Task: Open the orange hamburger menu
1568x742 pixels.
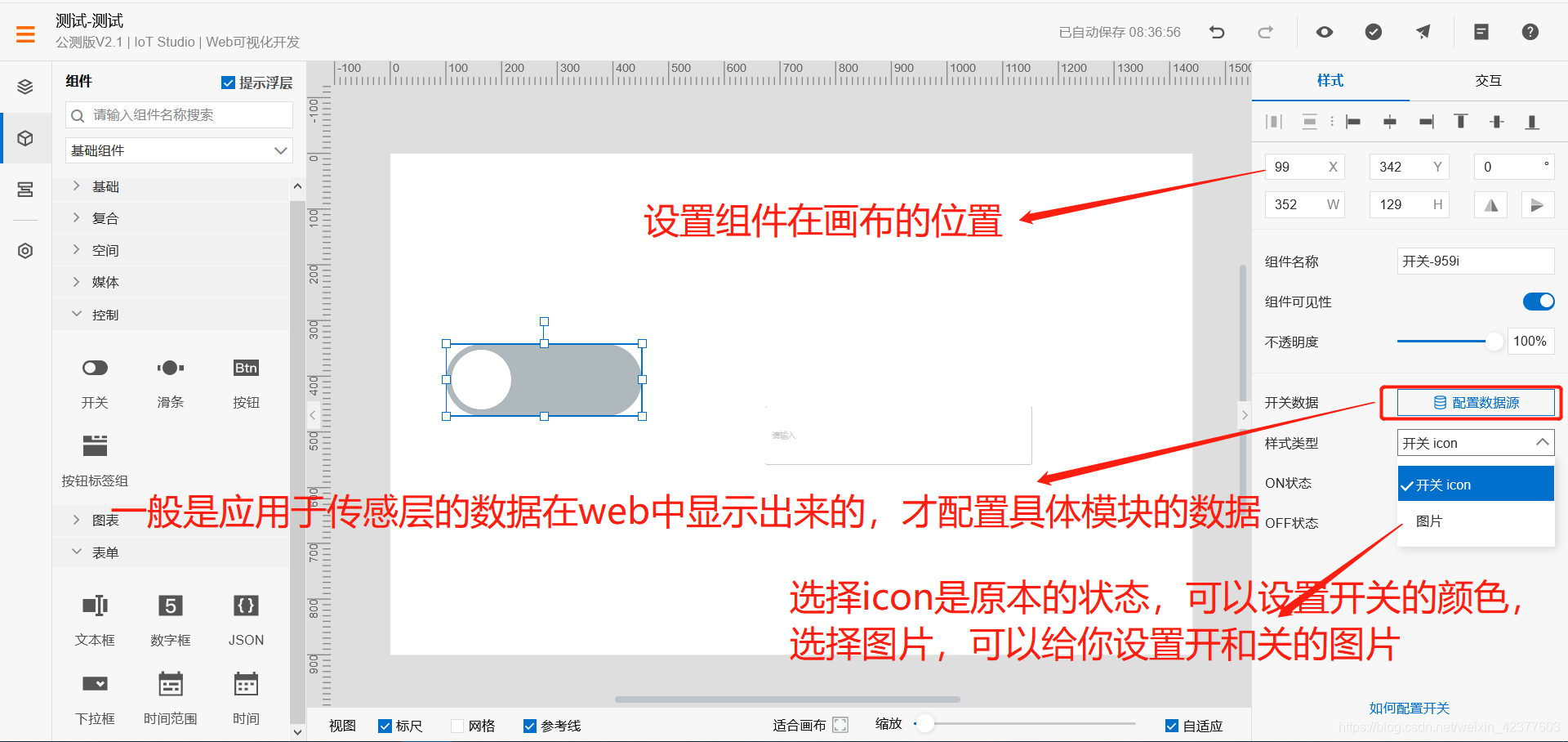Action: coord(25,34)
